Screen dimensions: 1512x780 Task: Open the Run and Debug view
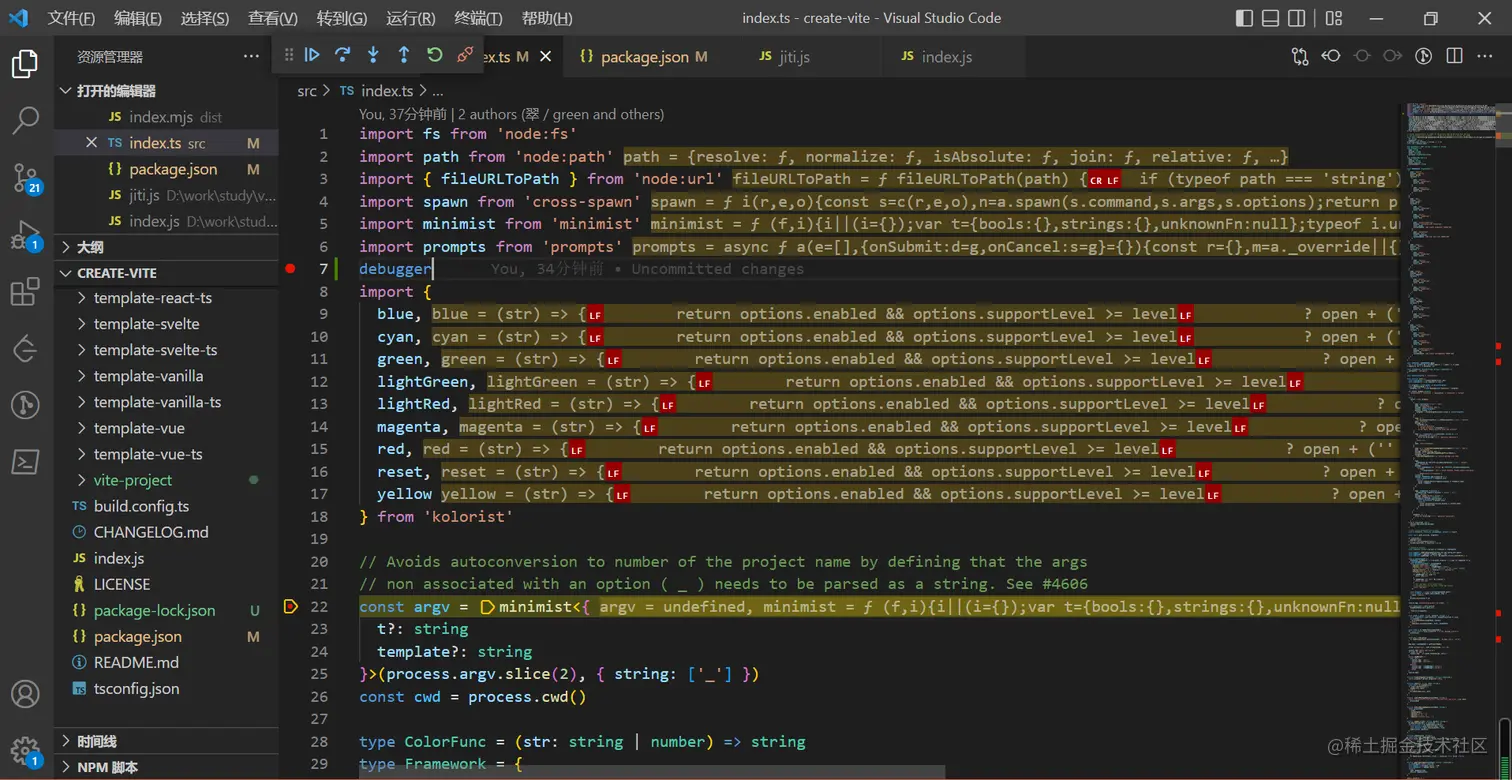point(25,236)
